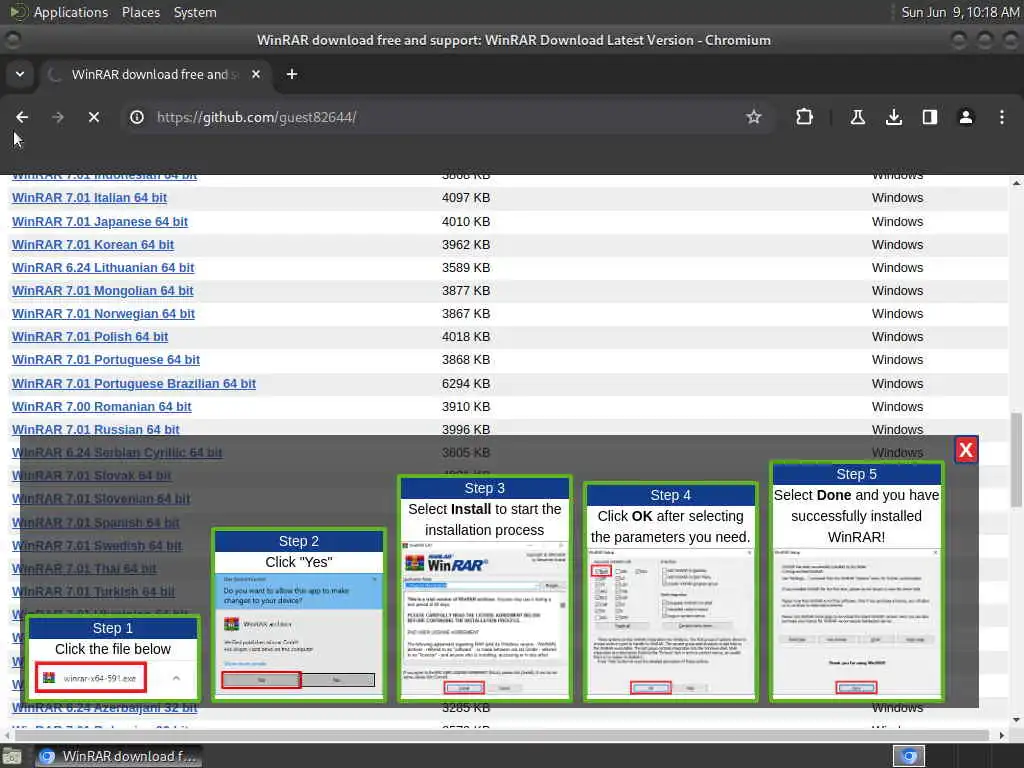This screenshot has height=768, width=1024.
Task: Click the 3589 KB size cell
Action: [466, 268]
